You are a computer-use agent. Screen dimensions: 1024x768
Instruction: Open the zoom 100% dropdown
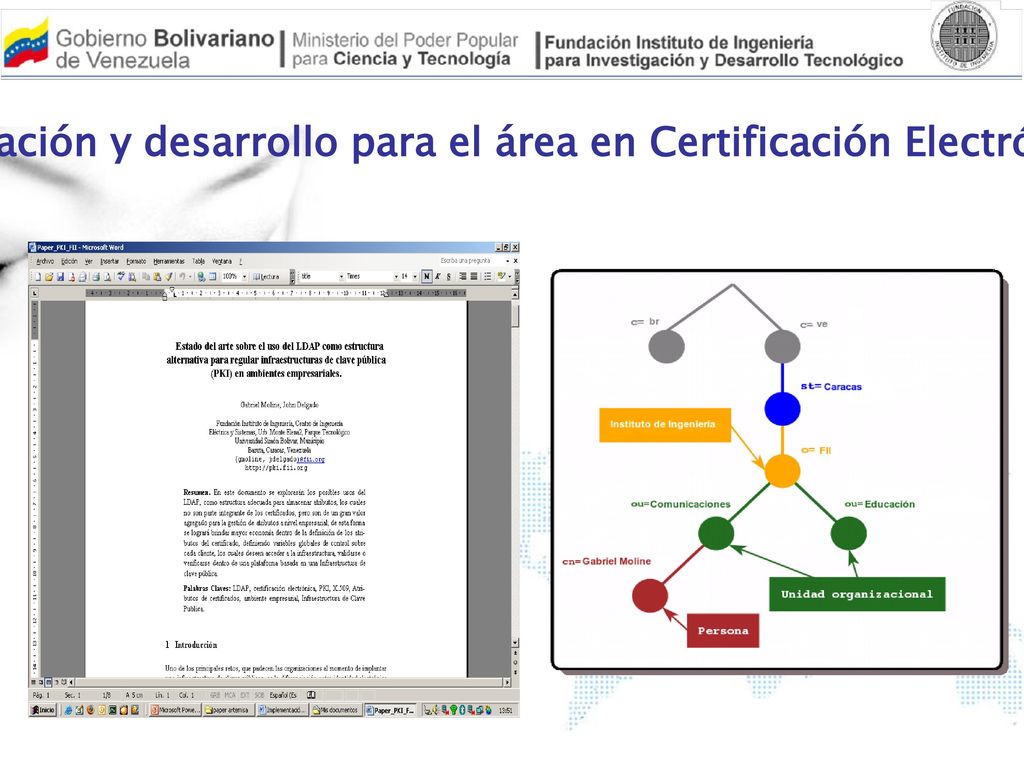click(244, 277)
